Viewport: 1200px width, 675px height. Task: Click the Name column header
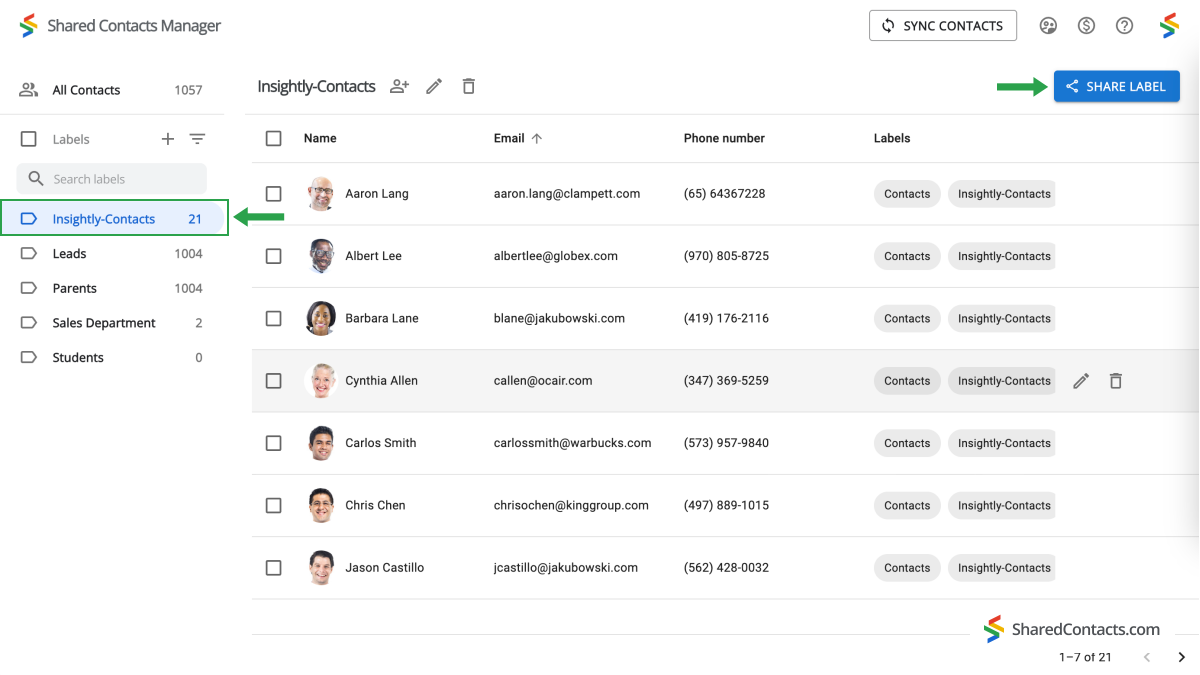coord(320,138)
